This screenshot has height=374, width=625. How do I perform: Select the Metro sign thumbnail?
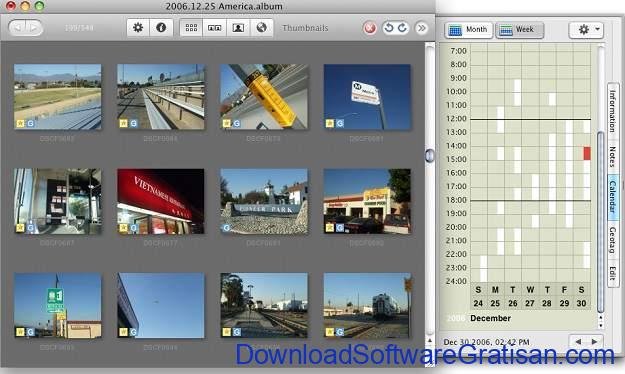tap(367, 96)
